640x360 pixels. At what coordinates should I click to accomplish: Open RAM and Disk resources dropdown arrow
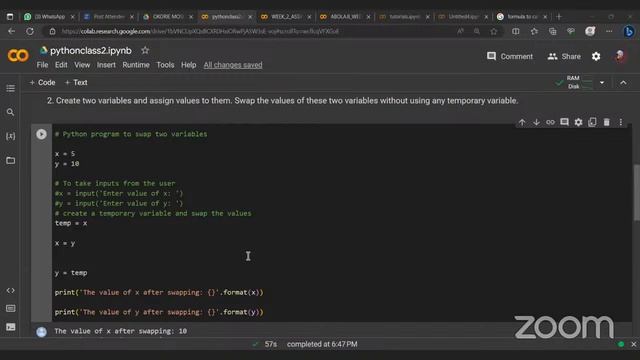(x=602, y=82)
